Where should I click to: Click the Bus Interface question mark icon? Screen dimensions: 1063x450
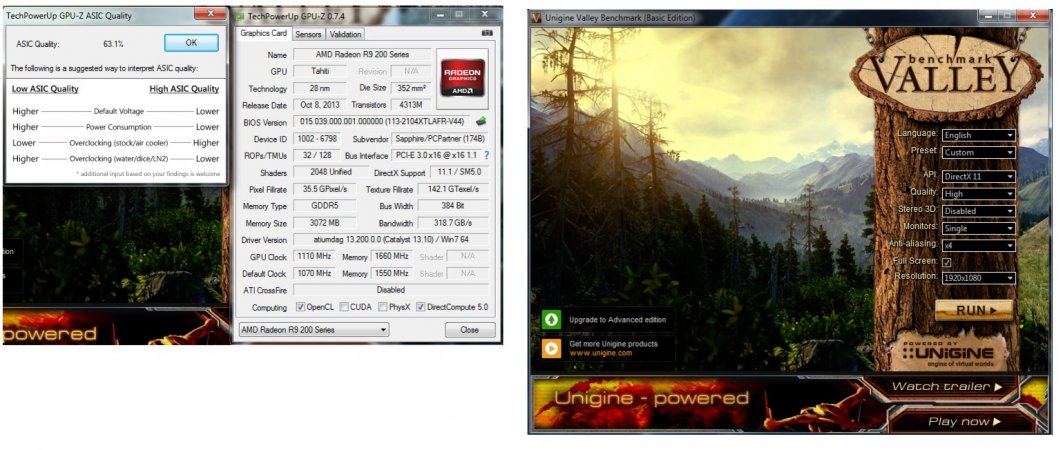coord(485,155)
